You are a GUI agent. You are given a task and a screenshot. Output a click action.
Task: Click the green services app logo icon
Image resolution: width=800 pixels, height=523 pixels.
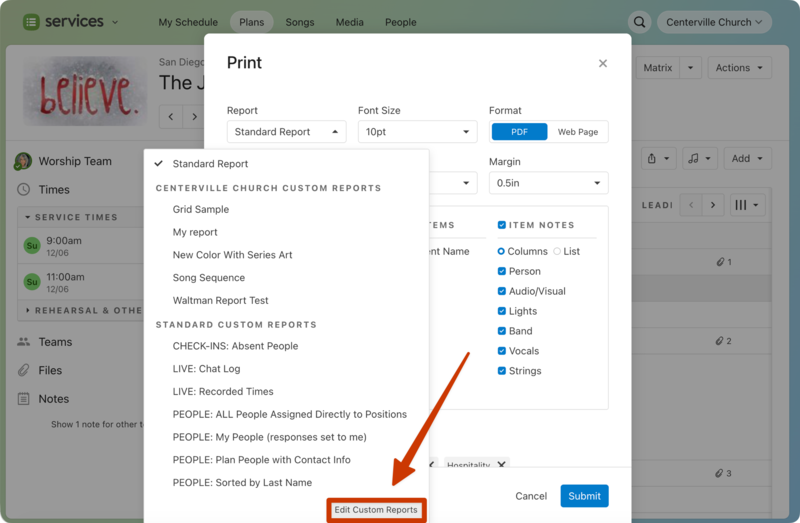coord(31,22)
